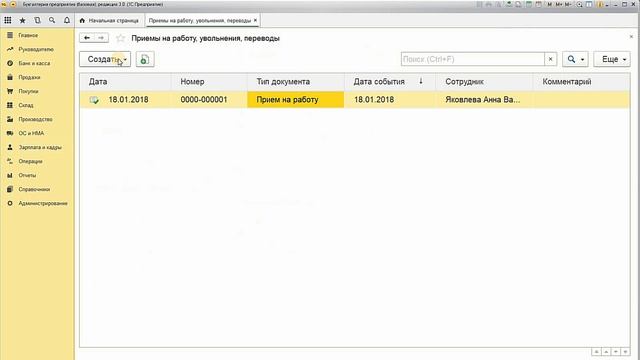This screenshot has width=640, height=360.
Task: Go forward using the right arrow
Action: (x=101, y=38)
